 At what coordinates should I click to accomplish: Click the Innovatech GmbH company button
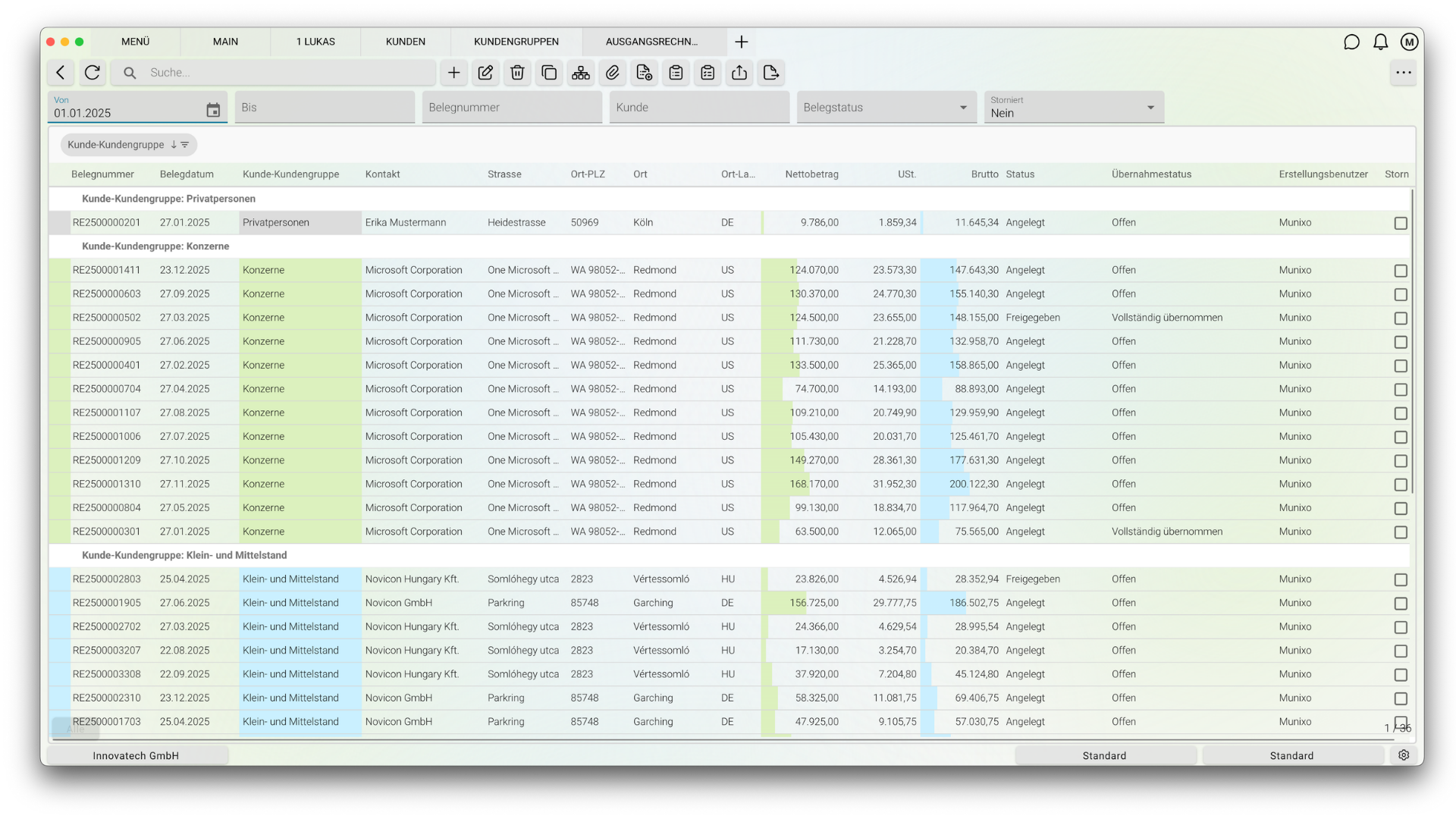point(136,755)
